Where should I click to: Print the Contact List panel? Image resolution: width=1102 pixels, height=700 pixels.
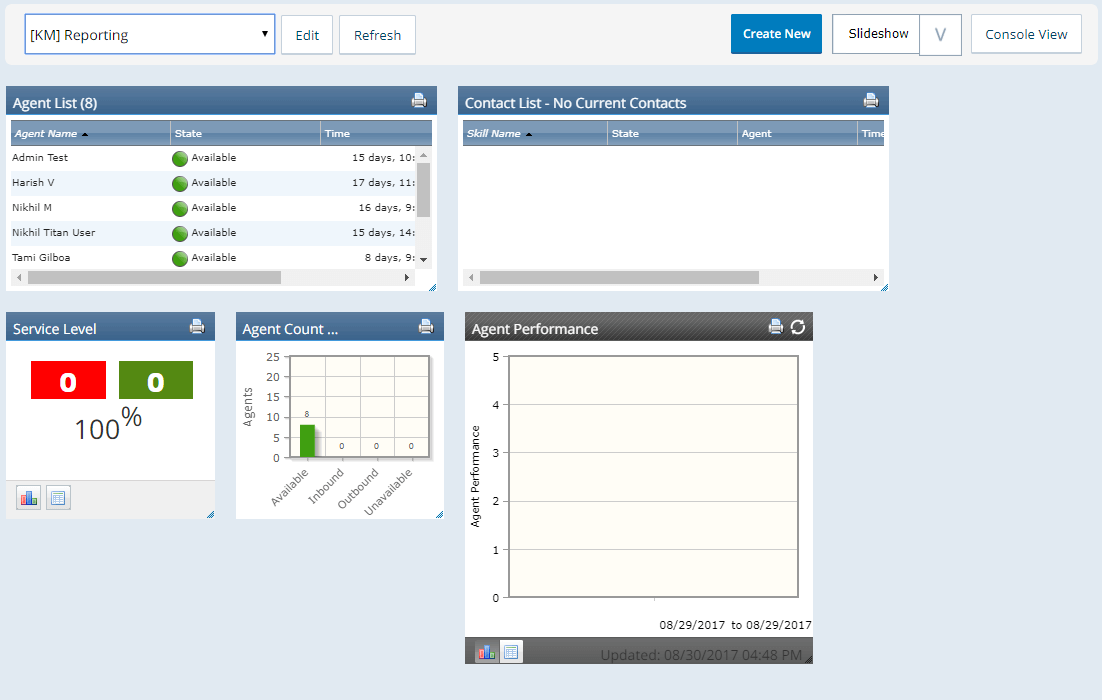click(x=869, y=100)
